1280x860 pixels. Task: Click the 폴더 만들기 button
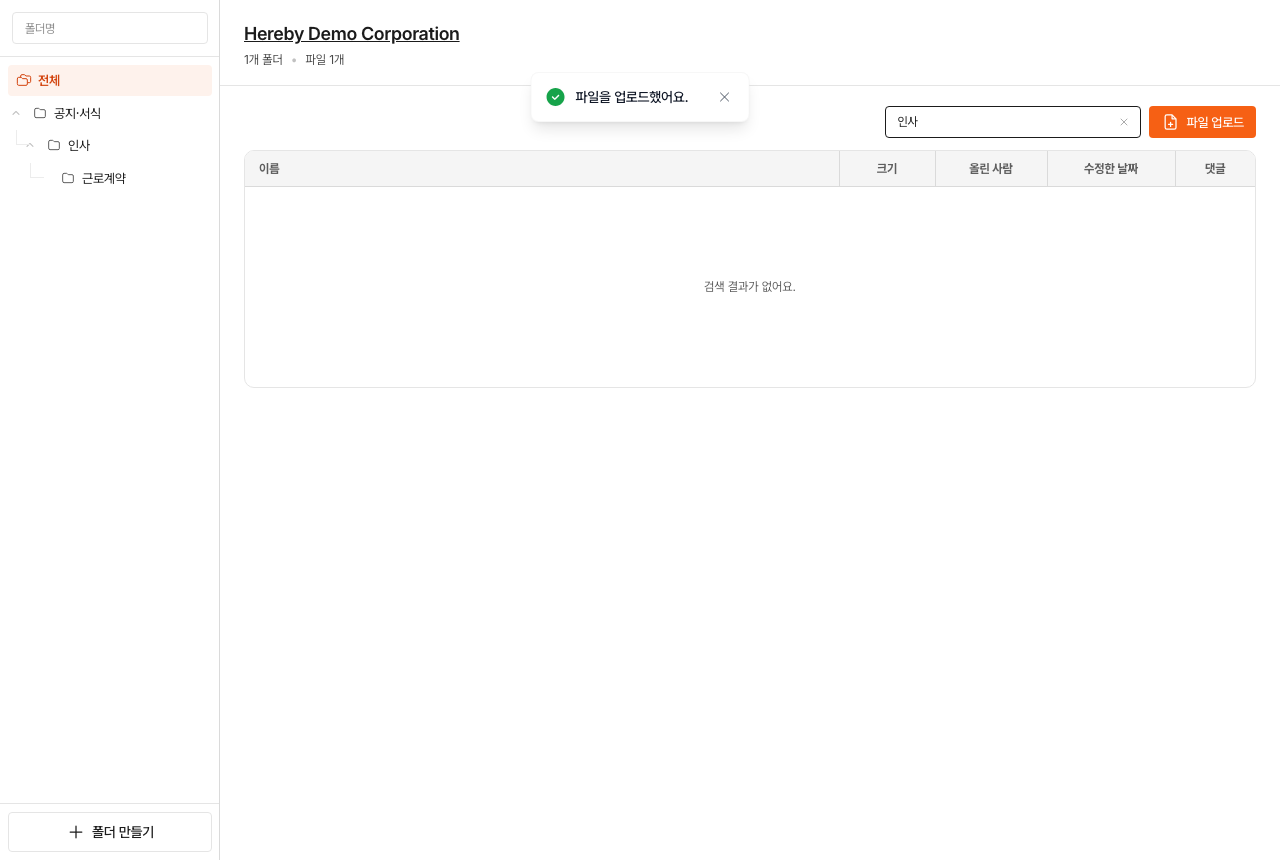[110, 832]
